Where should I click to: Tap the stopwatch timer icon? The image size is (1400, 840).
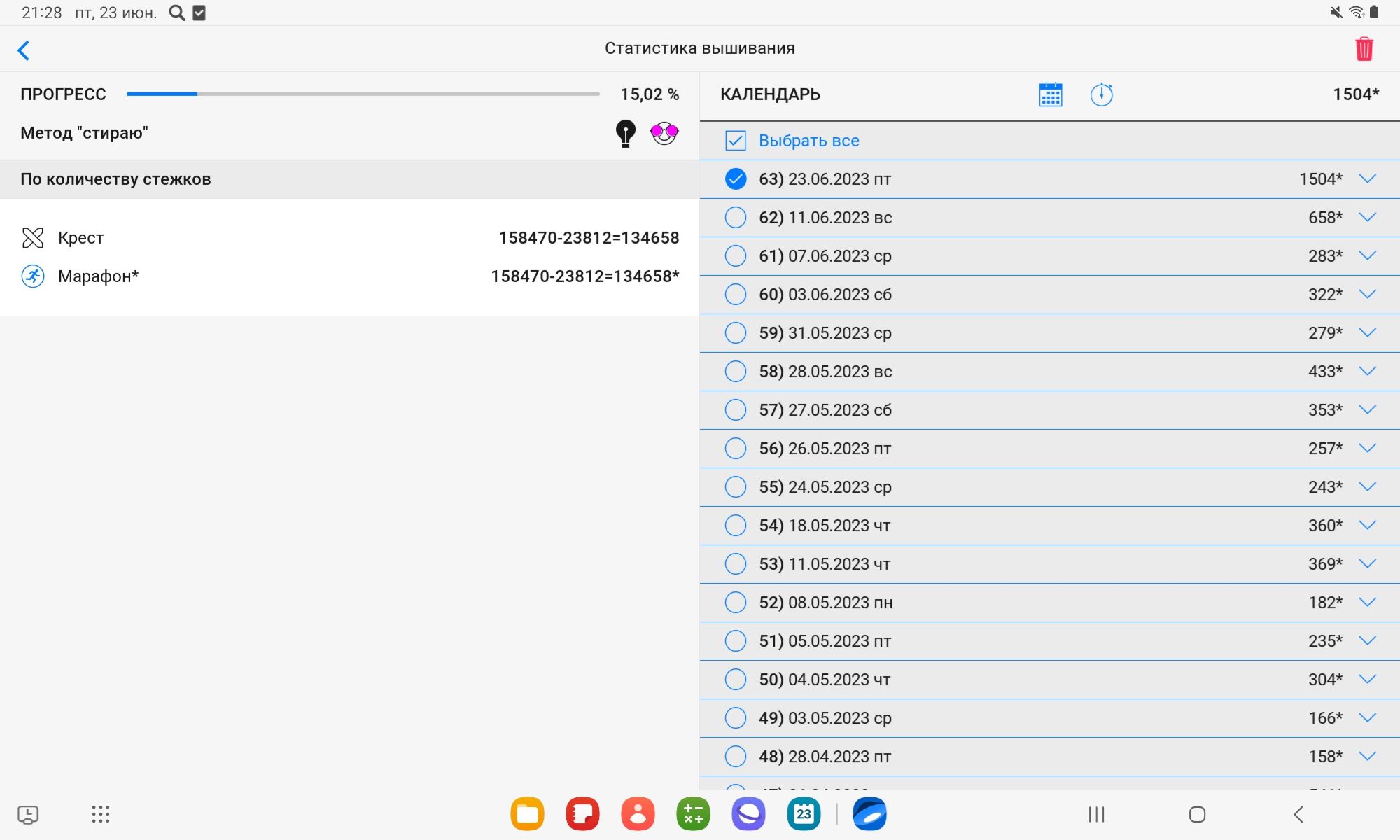tap(1101, 94)
